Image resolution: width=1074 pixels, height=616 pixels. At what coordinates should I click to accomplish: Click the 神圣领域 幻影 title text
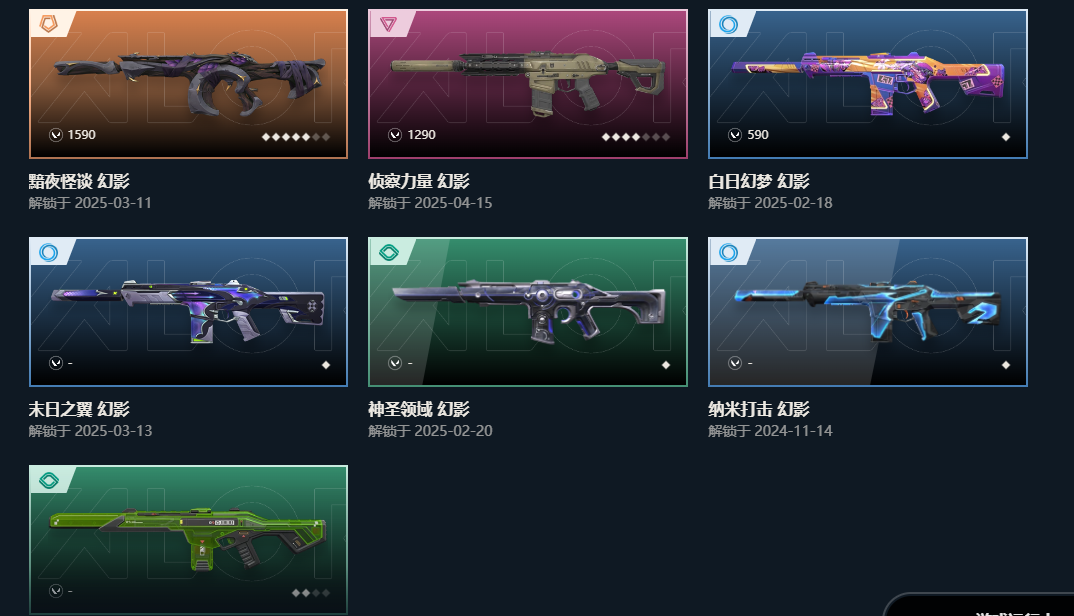pyautogui.click(x=419, y=409)
